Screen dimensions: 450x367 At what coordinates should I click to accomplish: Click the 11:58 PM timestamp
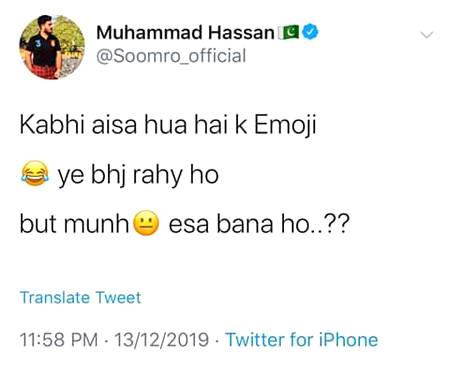tap(59, 340)
